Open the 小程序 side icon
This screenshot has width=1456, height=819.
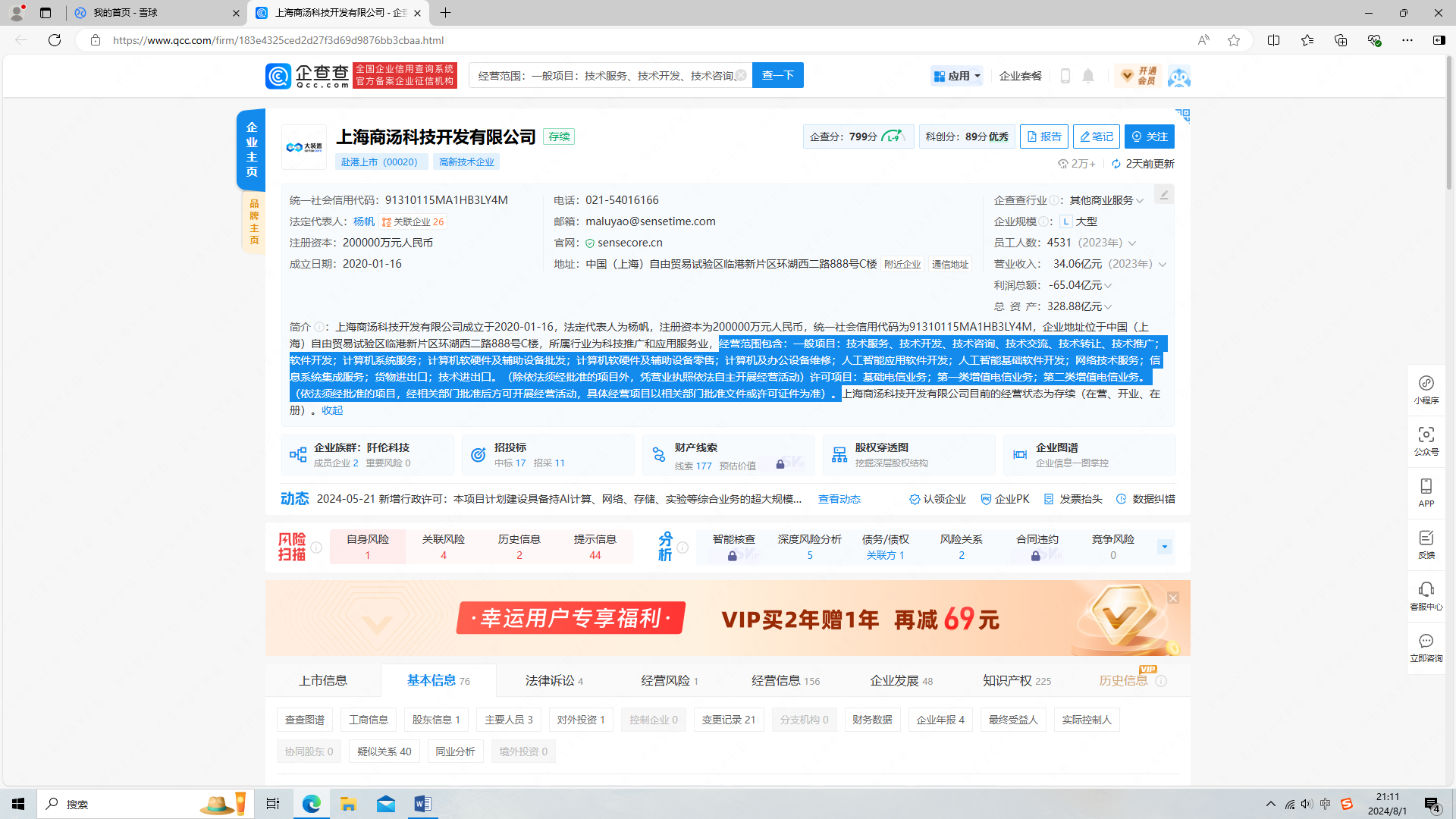tap(1426, 389)
